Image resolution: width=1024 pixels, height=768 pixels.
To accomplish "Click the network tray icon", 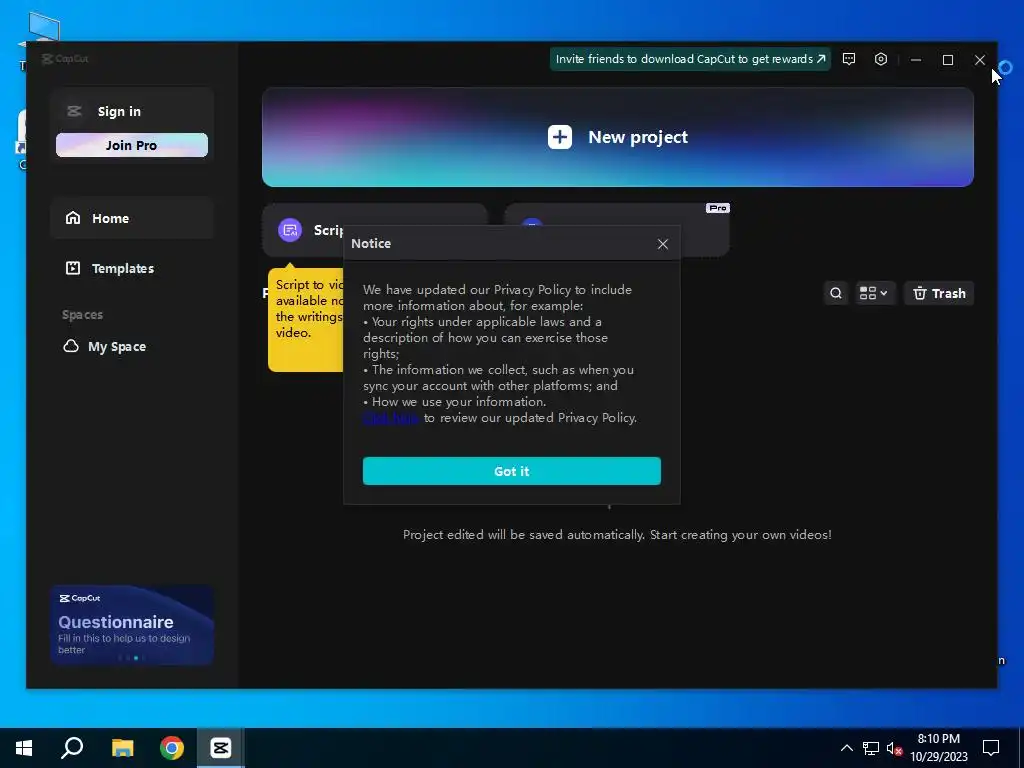I will pyautogui.click(x=871, y=748).
